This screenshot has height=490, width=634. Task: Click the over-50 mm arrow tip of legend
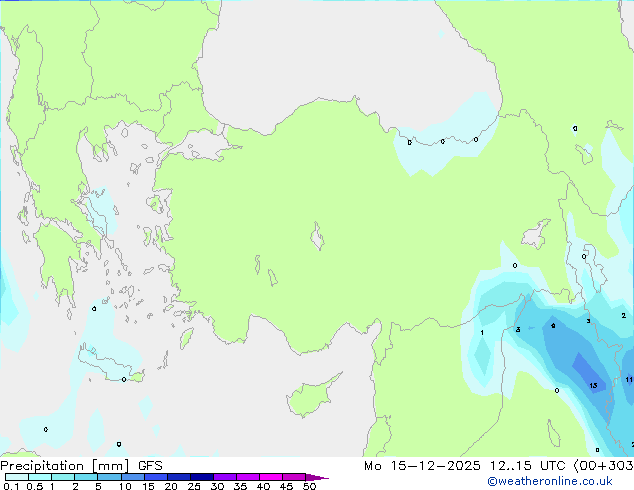pos(317,477)
